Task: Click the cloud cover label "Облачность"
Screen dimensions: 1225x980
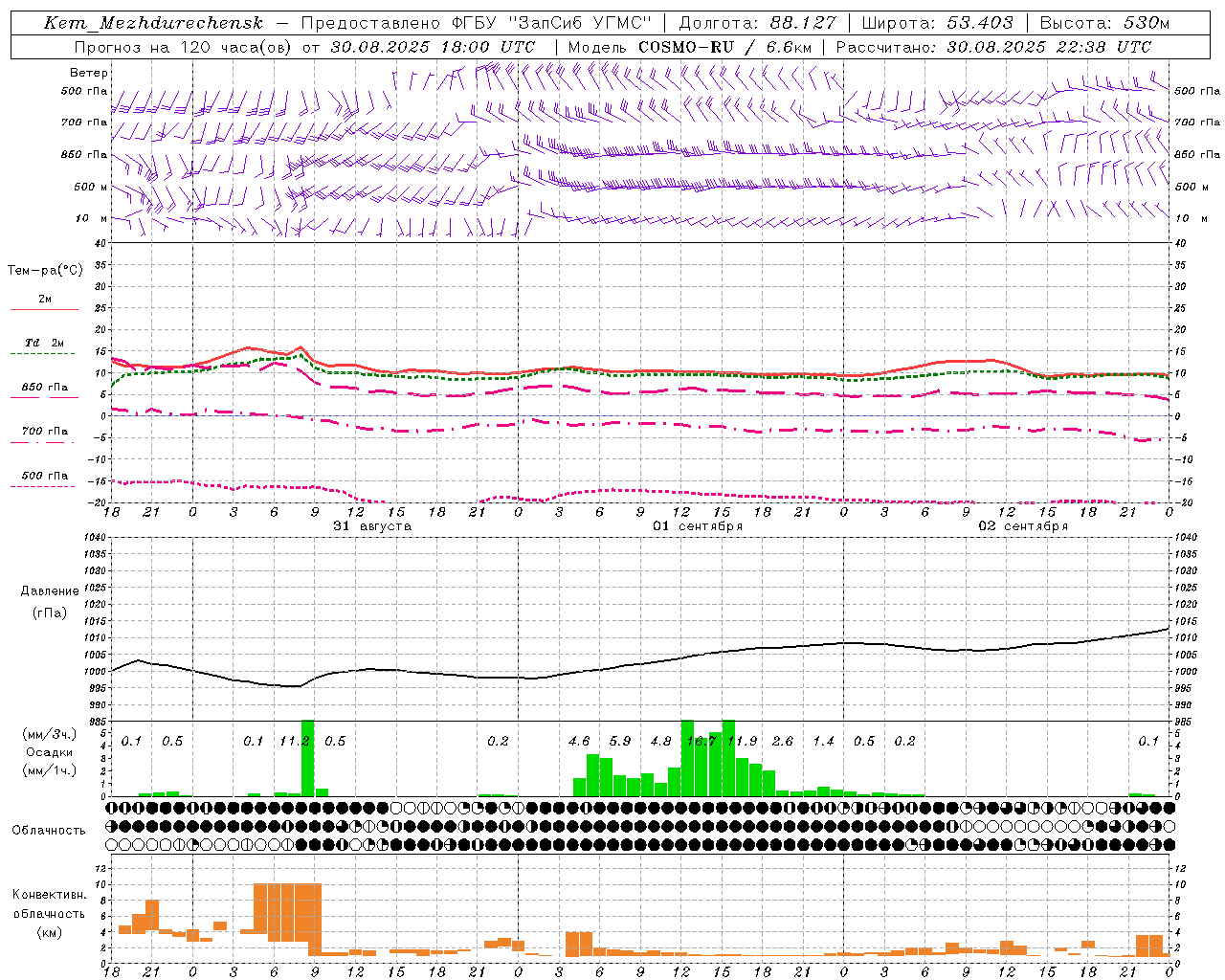Action: click(49, 831)
